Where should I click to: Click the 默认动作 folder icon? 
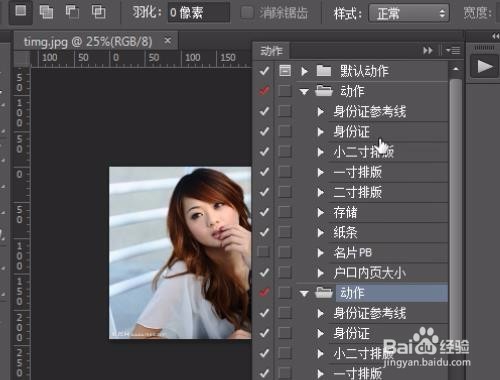pyautogui.click(x=323, y=71)
